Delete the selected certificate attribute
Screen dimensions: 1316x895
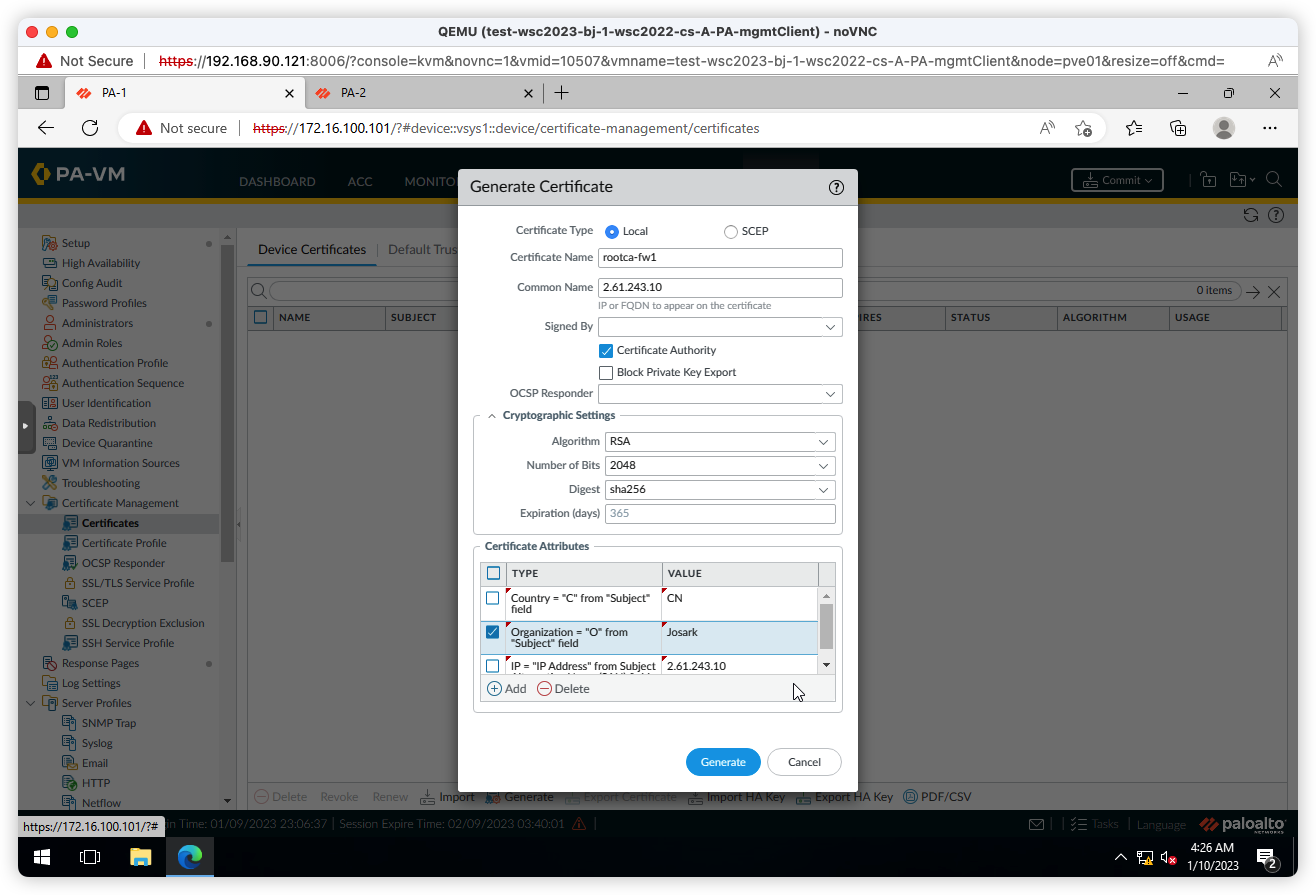pos(563,689)
